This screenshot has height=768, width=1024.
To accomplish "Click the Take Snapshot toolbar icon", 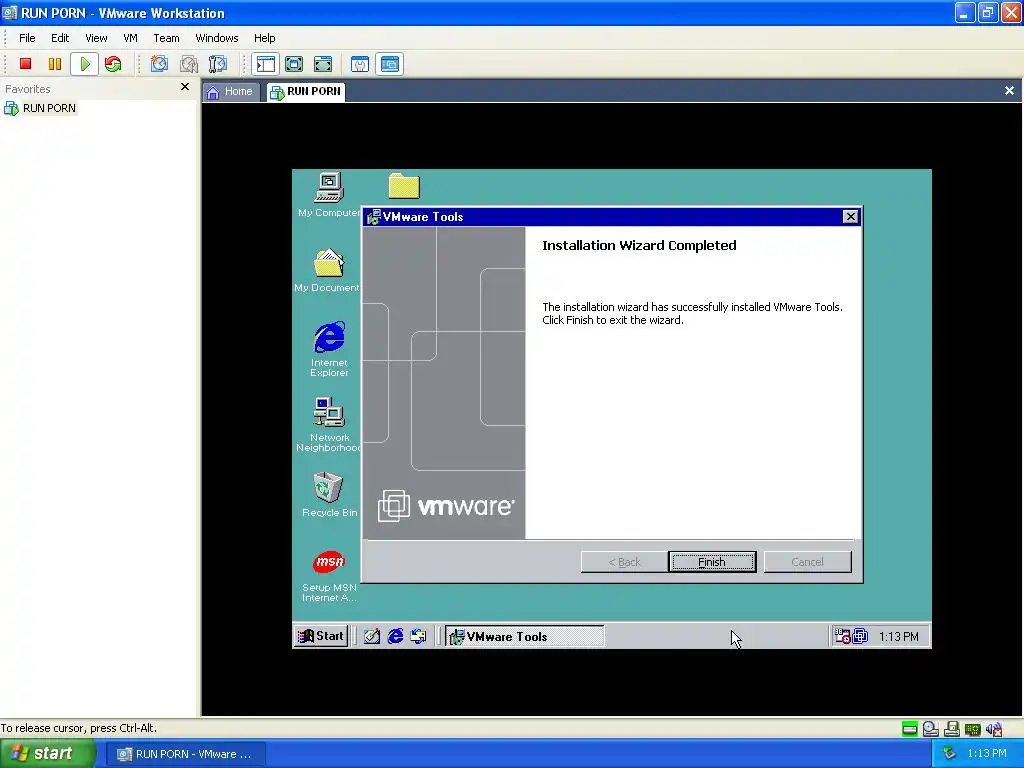I will click(x=159, y=64).
